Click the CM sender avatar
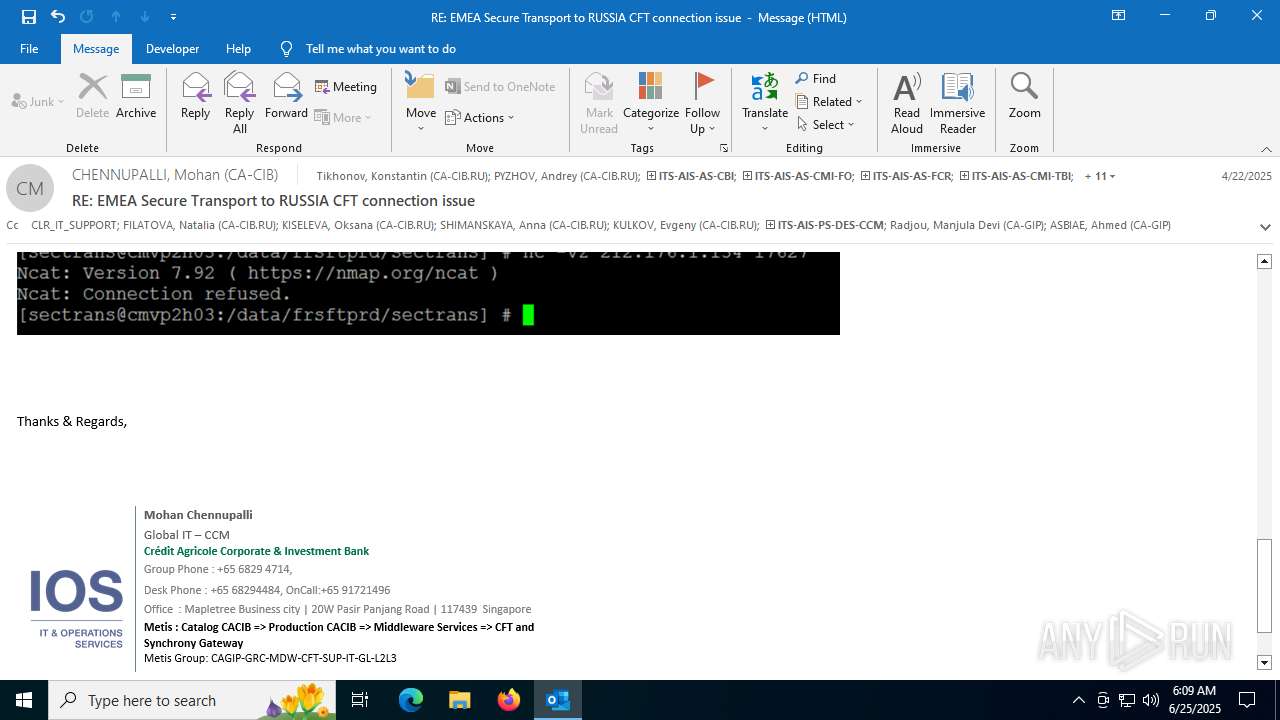1280x720 pixels. click(x=30, y=188)
